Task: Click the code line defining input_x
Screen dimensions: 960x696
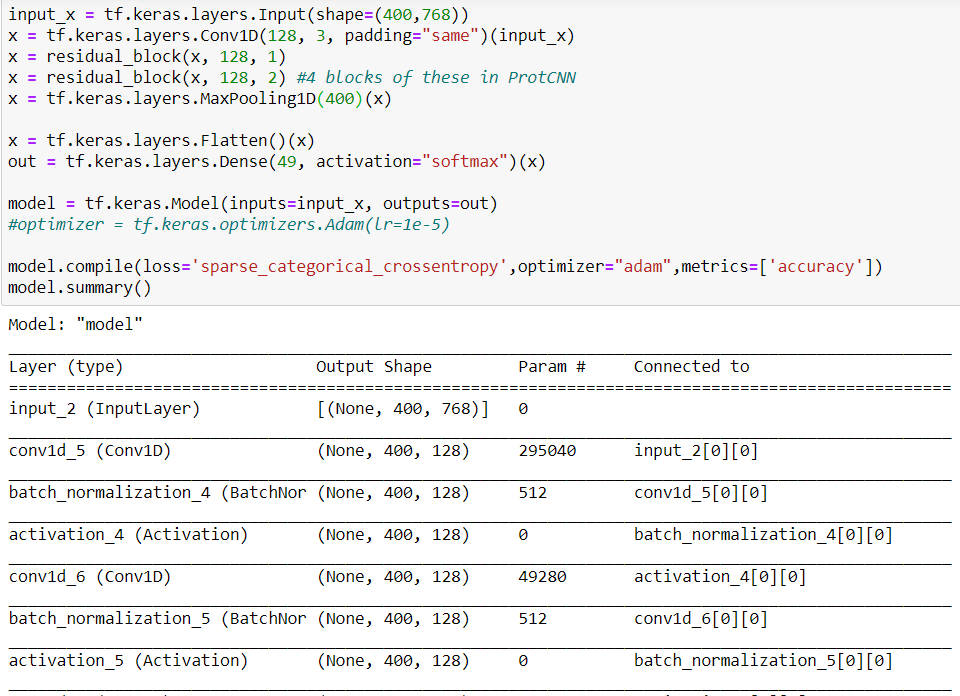Action: tap(238, 15)
